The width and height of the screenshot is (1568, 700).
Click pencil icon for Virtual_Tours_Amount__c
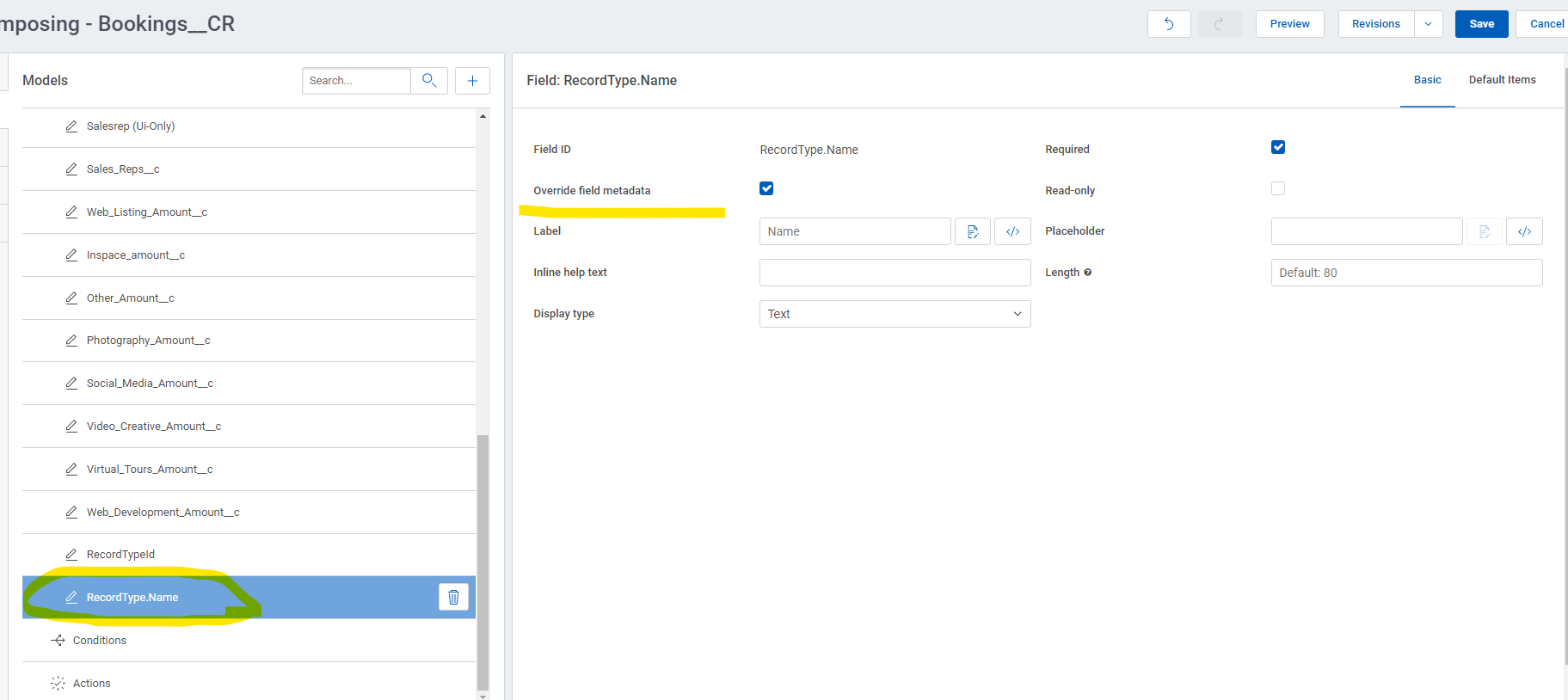71,470
